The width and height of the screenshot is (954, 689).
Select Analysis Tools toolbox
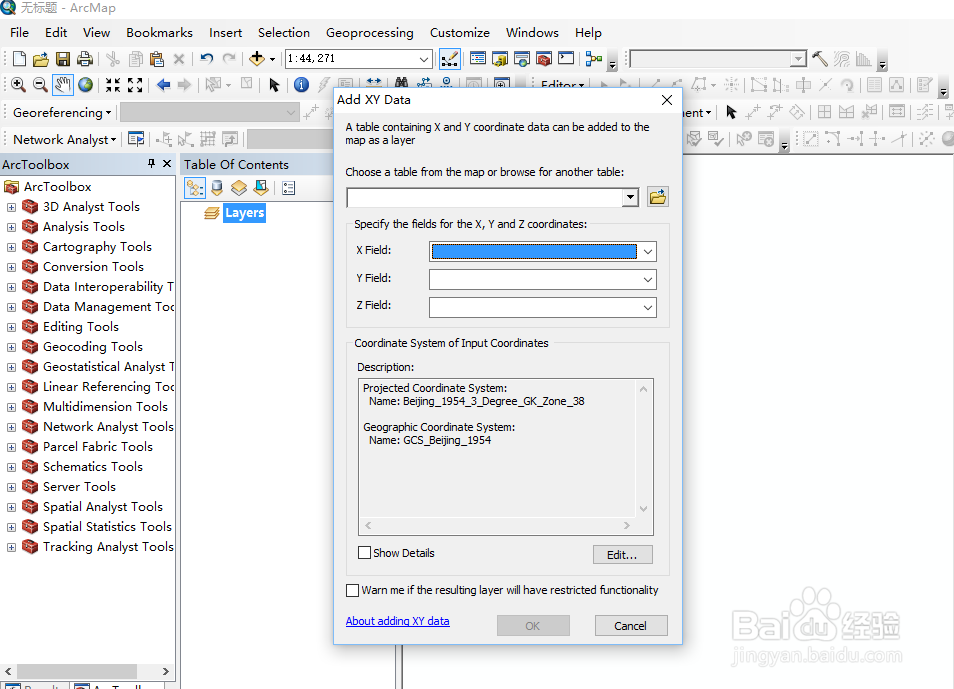click(x=83, y=227)
